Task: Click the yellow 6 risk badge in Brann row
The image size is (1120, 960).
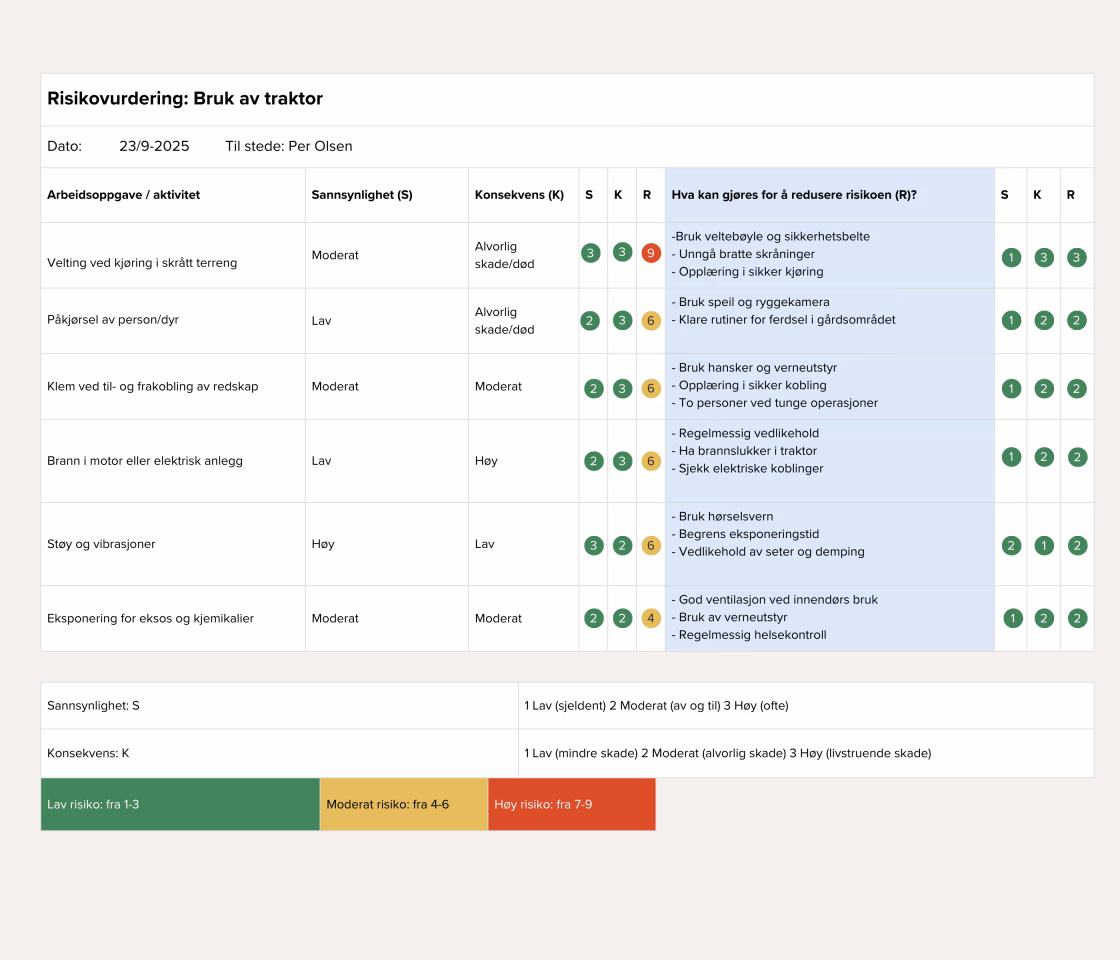Action: coord(651,461)
